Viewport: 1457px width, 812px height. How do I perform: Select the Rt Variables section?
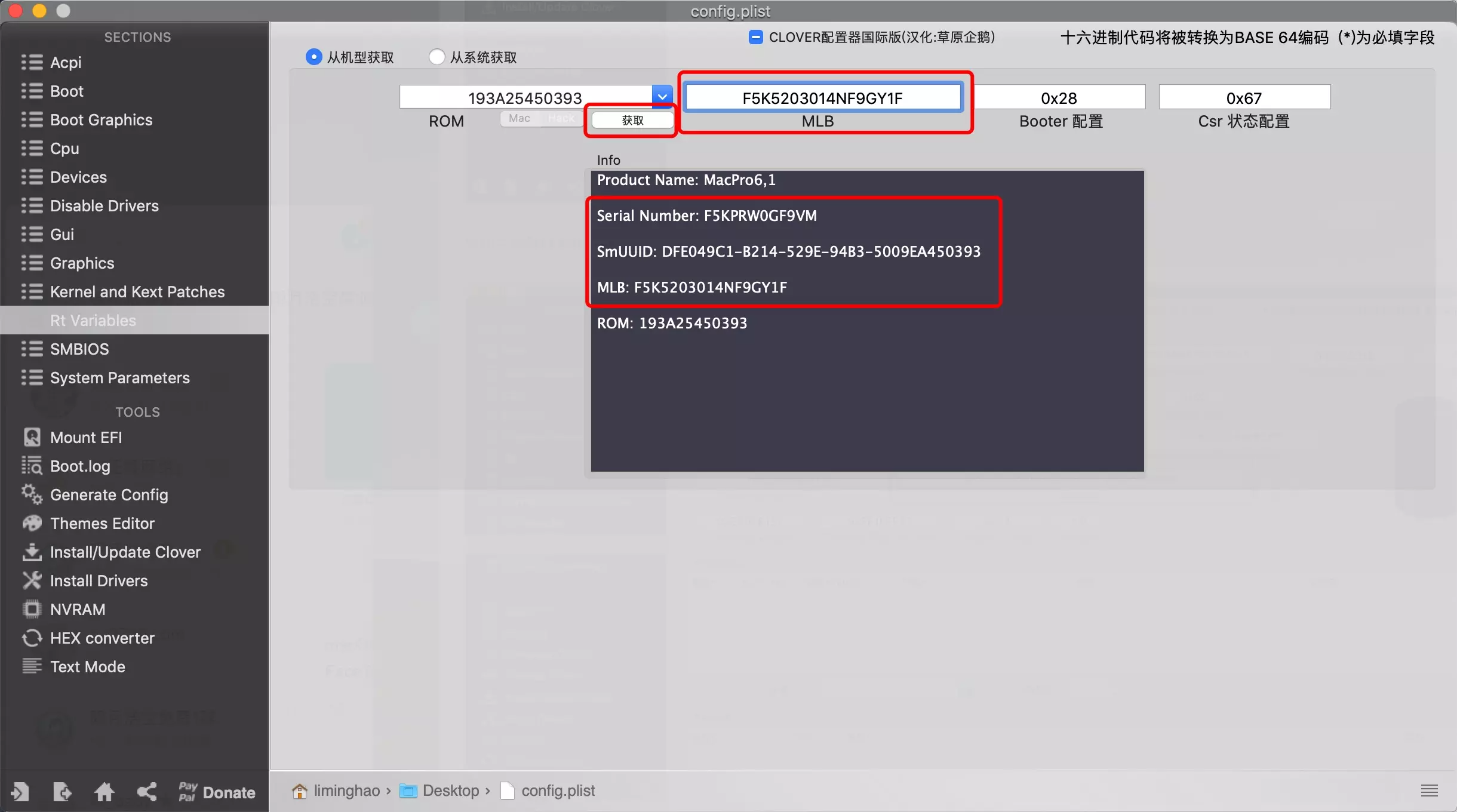pos(134,321)
